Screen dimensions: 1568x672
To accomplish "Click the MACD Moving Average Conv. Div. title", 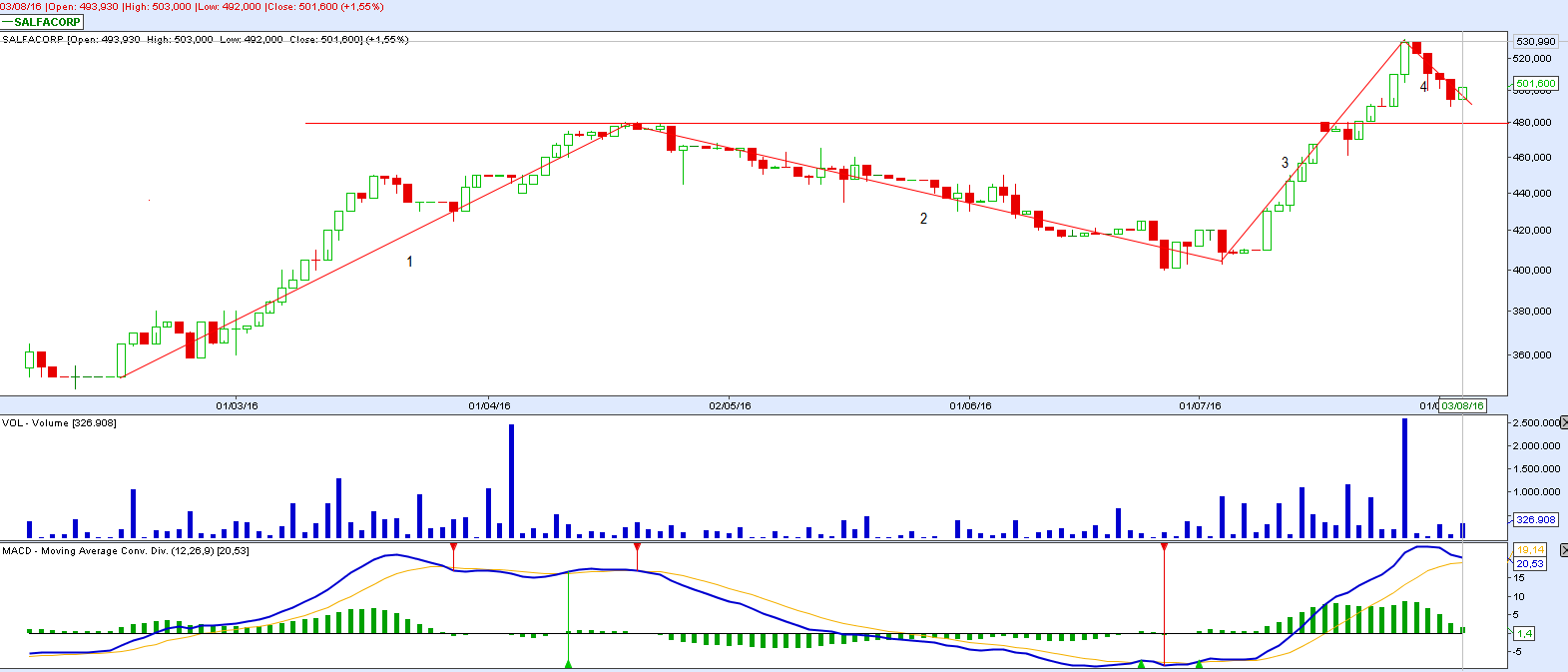I will tap(126, 551).
